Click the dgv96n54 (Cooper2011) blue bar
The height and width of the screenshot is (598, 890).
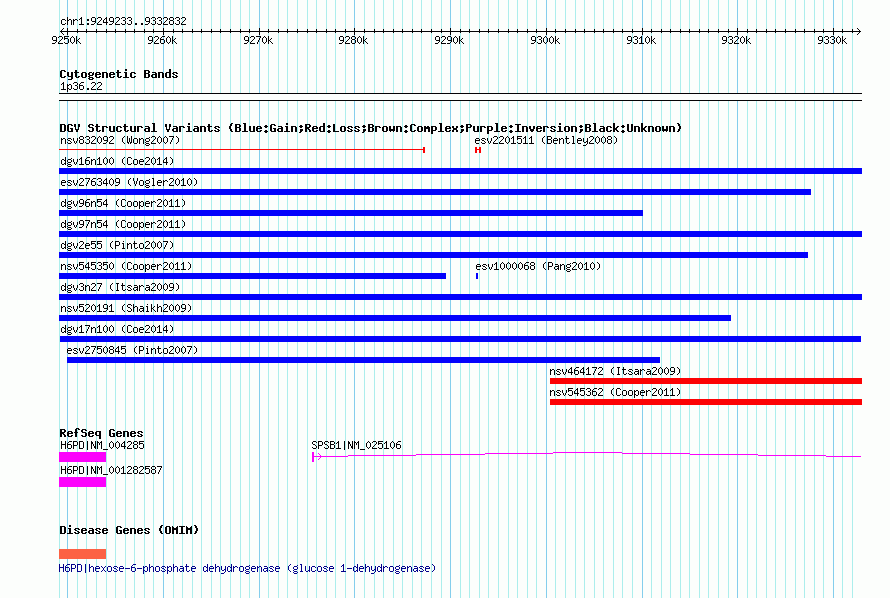351,213
